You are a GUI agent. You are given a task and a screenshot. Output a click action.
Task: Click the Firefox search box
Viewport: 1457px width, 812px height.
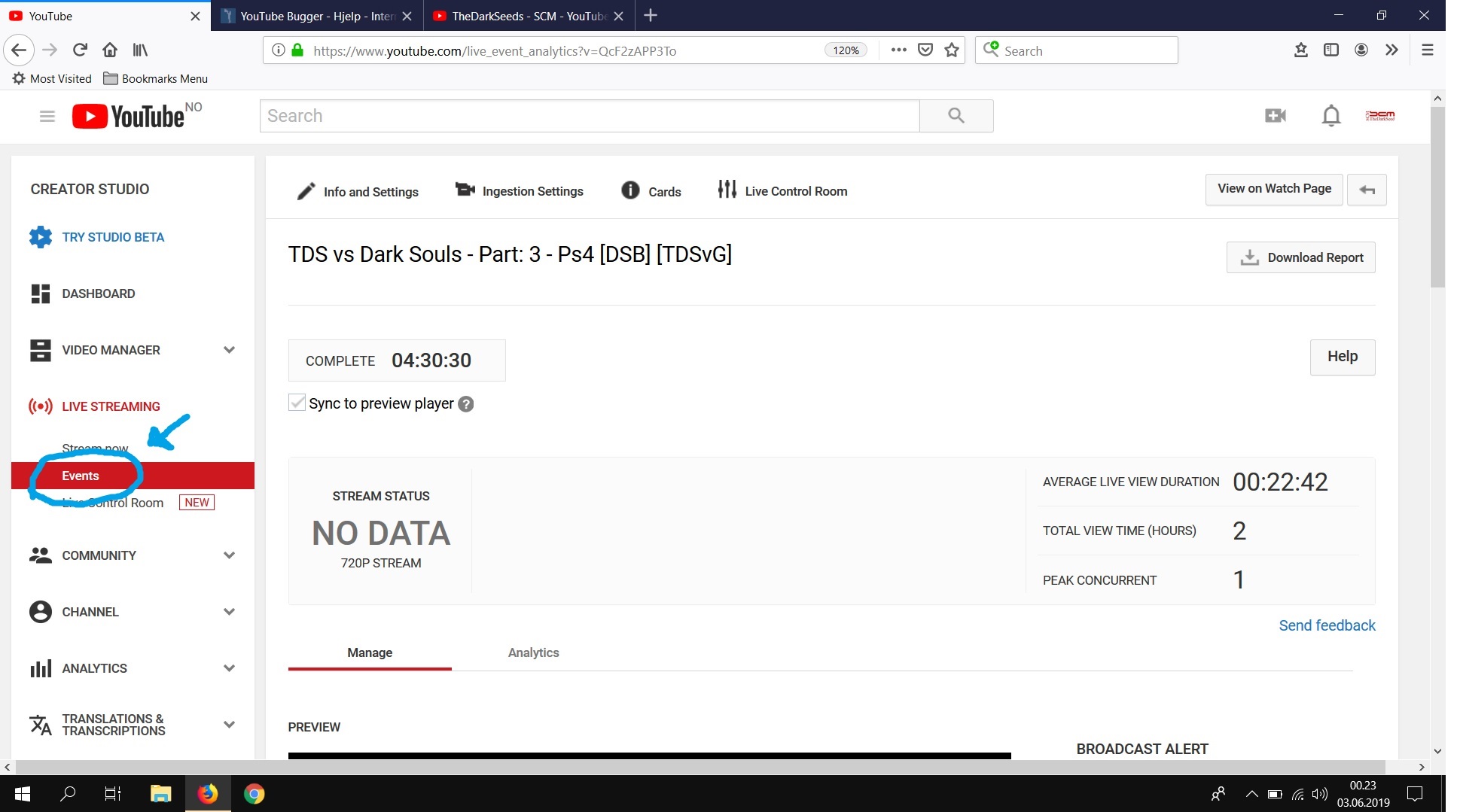pos(1077,50)
